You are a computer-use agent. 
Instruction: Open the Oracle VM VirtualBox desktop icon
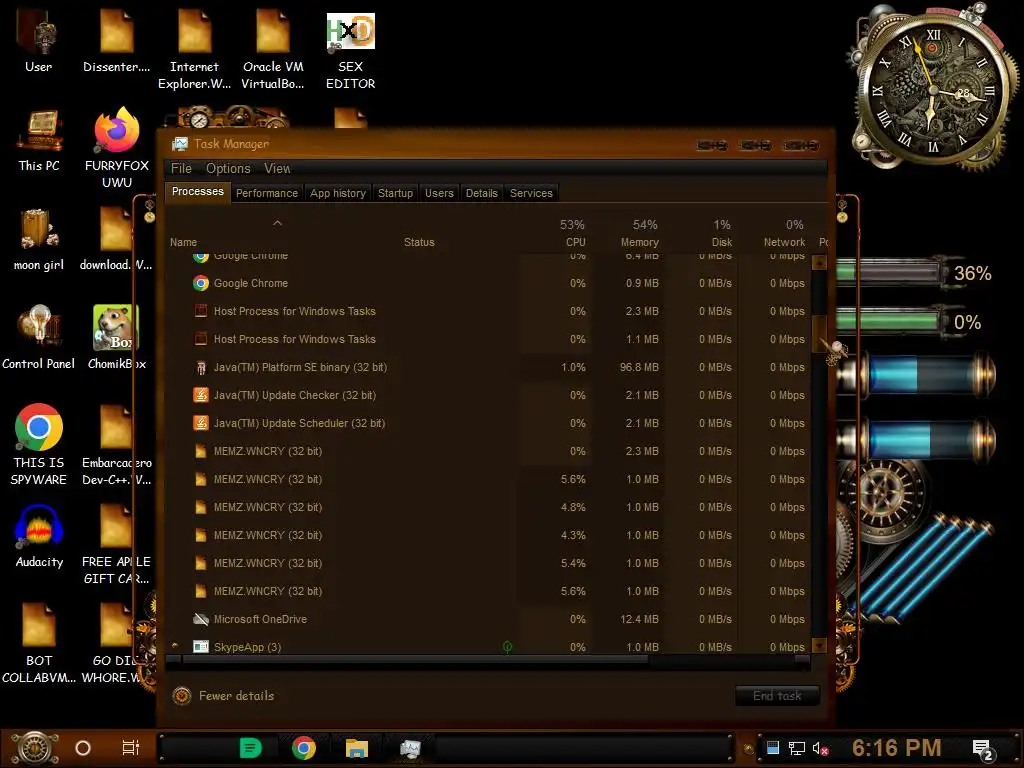273,49
